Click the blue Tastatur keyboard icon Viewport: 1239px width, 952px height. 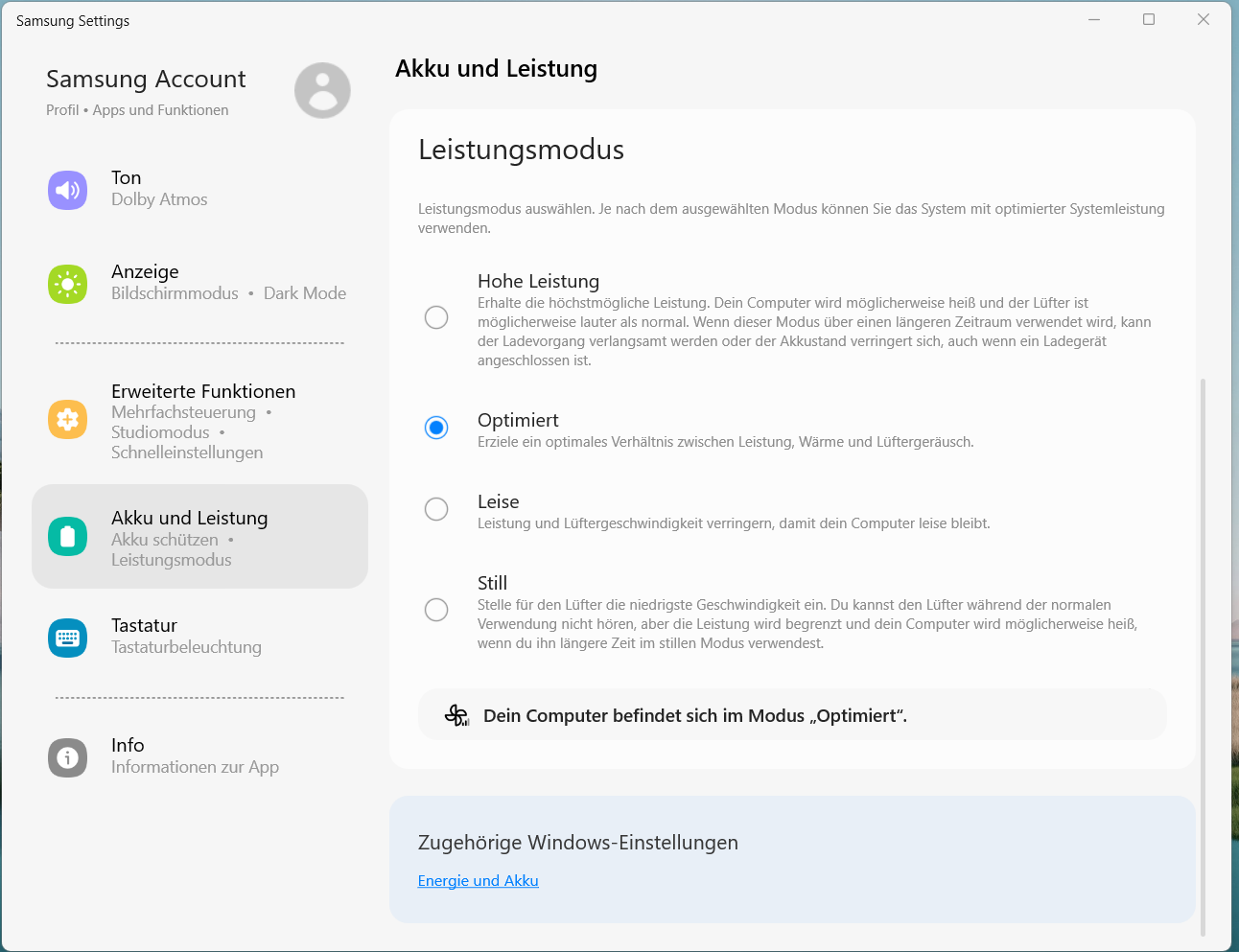[68, 638]
